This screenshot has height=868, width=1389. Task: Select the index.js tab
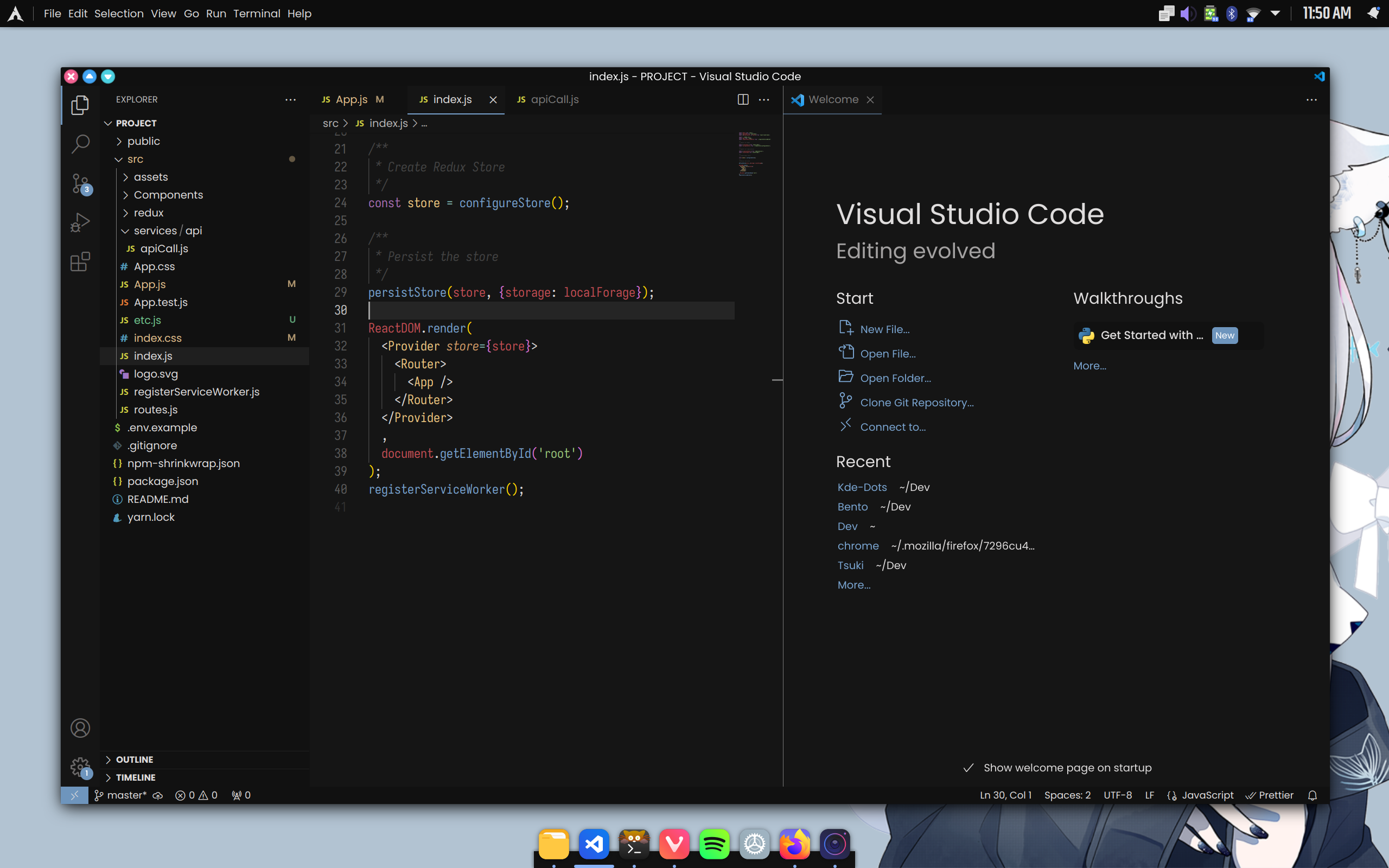(453, 99)
